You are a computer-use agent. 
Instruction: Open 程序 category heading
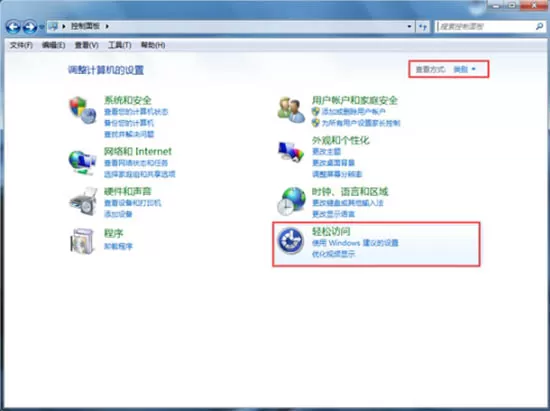coord(114,233)
